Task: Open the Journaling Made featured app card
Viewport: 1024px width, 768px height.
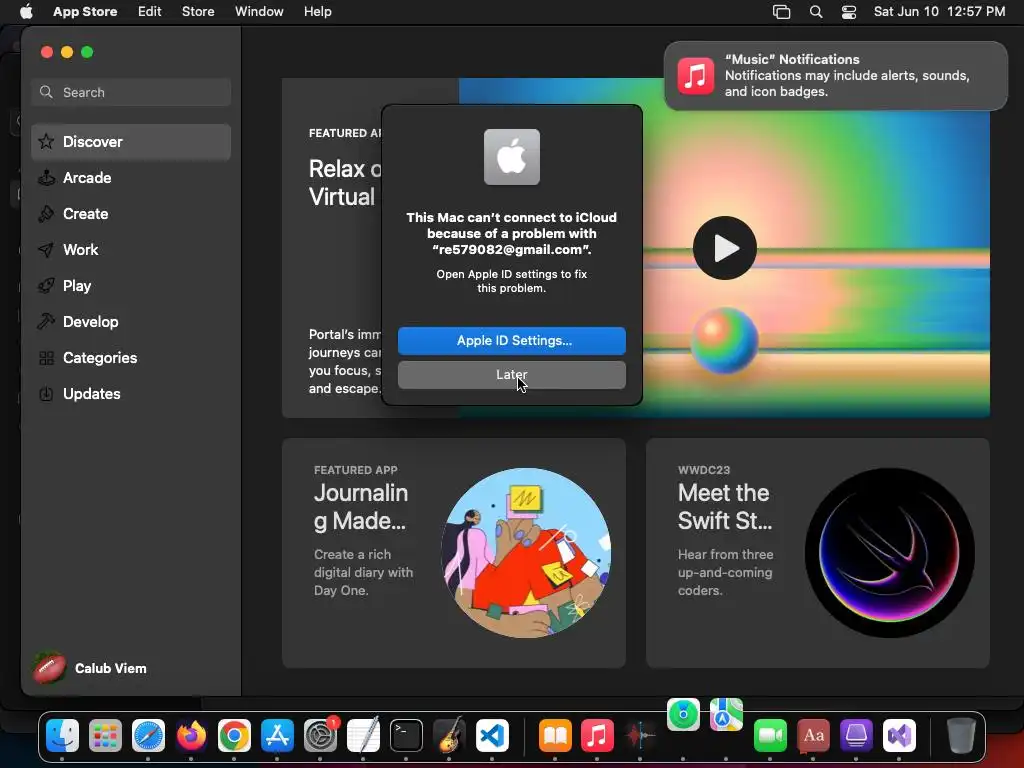Action: coord(453,552)
